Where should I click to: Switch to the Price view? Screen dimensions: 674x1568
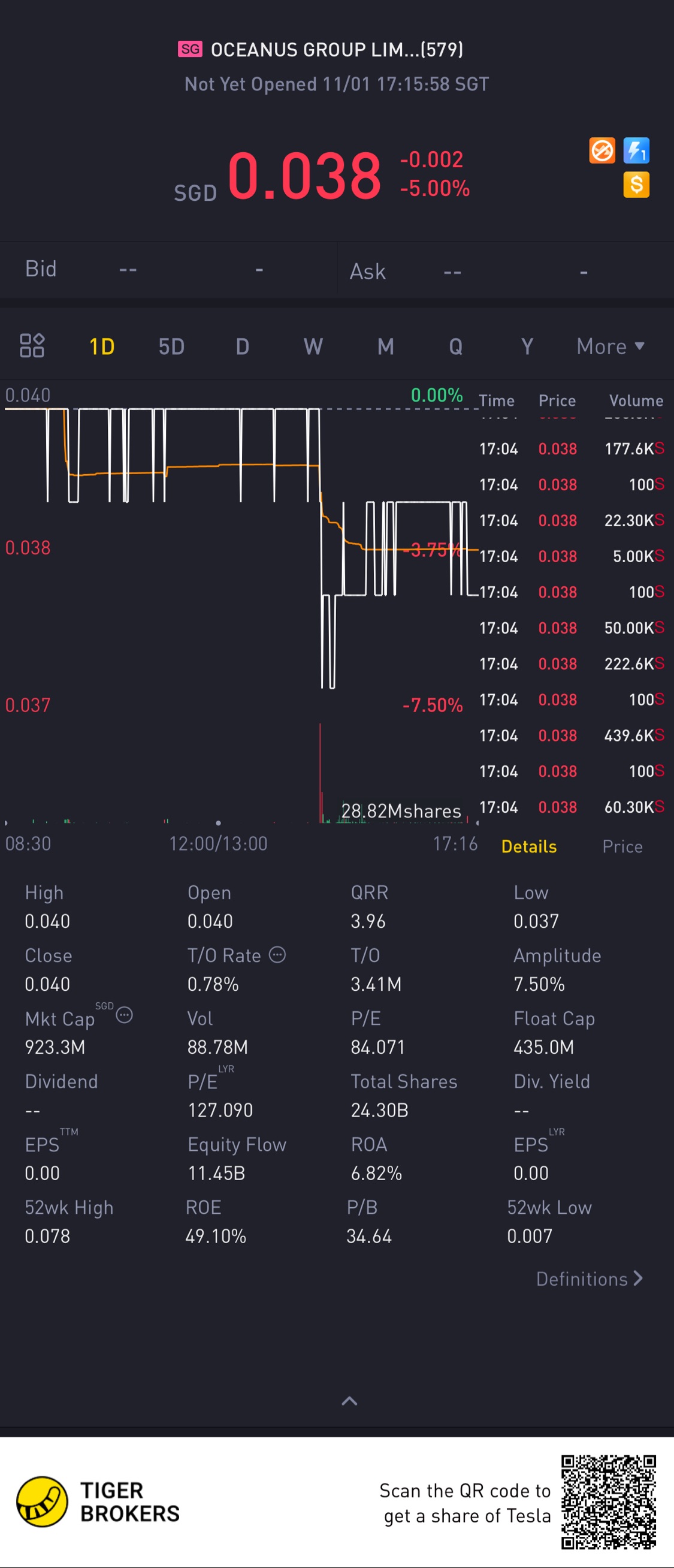tap(622, 846)
